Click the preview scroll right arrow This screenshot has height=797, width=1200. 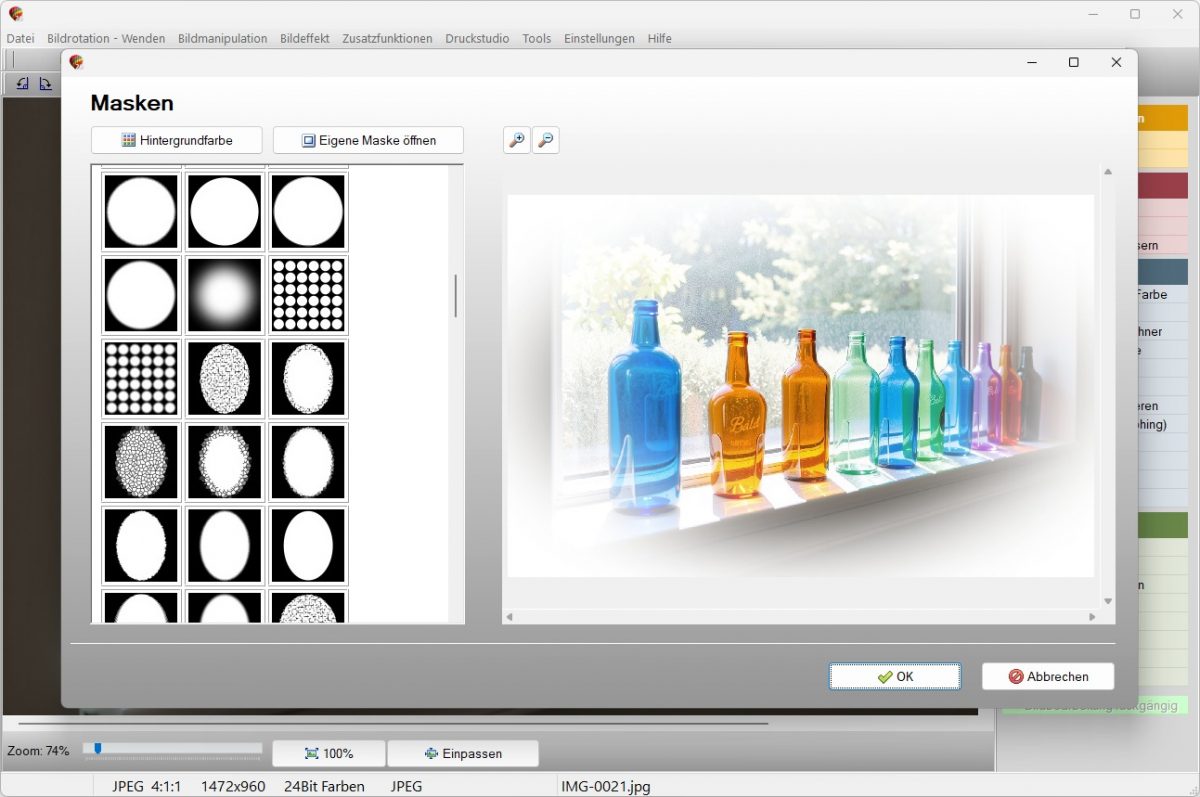click(x=1092, y=617)
